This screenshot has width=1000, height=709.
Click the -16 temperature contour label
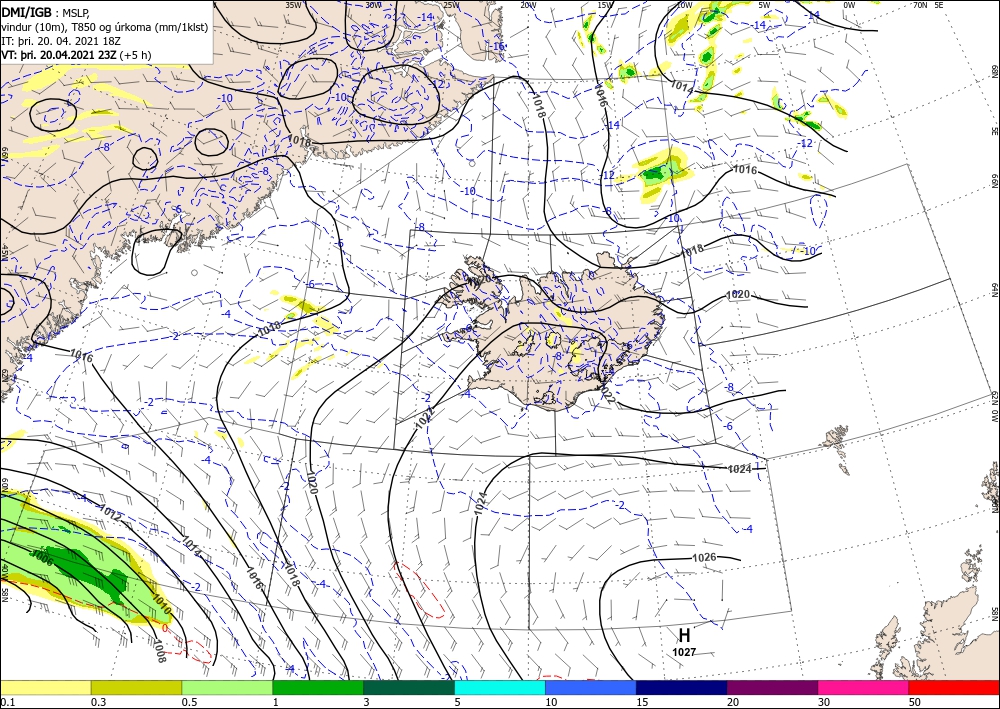[497, 47]
